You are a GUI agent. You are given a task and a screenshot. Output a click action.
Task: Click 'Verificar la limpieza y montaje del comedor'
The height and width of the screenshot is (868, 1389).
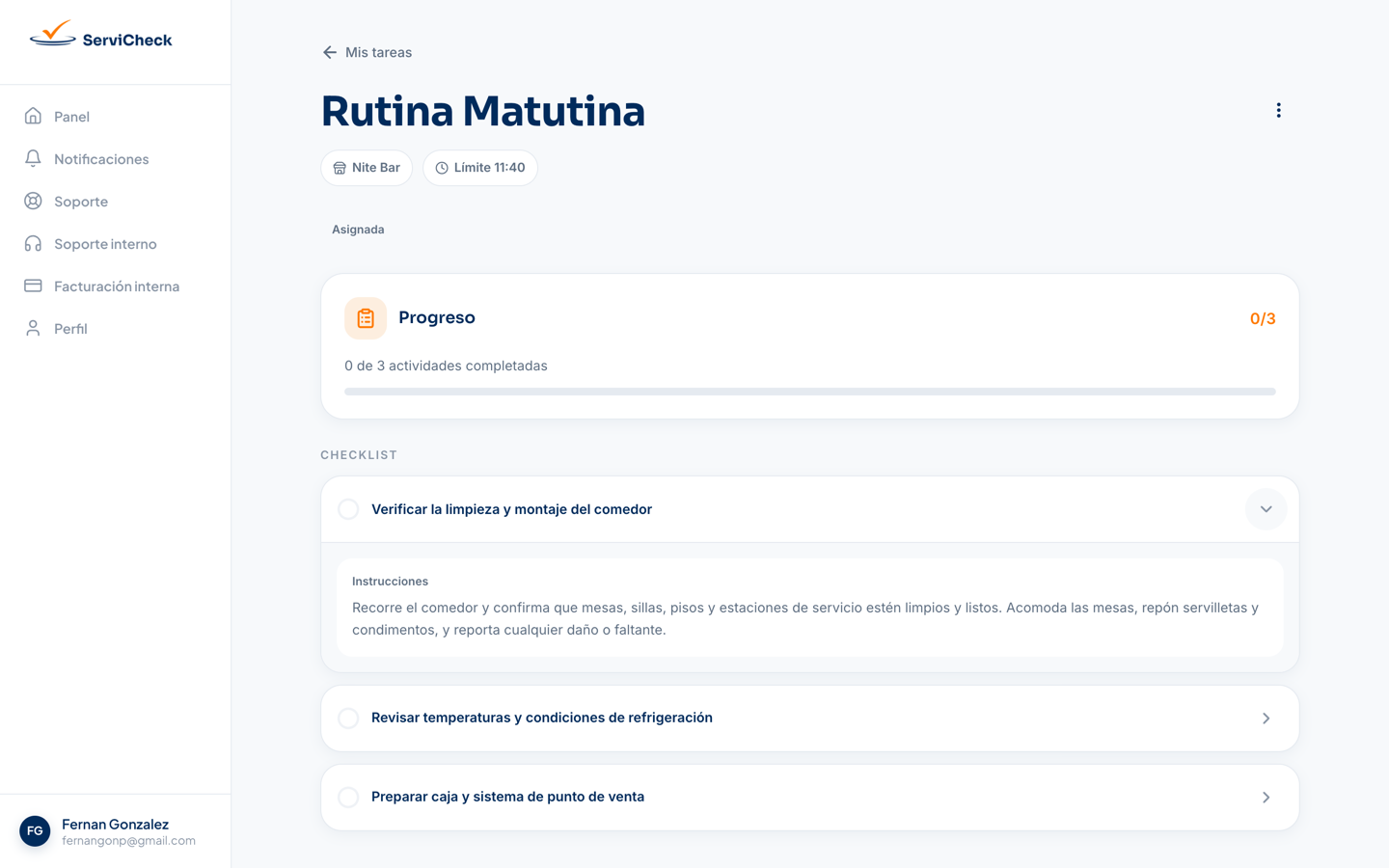tap(511, 509)
